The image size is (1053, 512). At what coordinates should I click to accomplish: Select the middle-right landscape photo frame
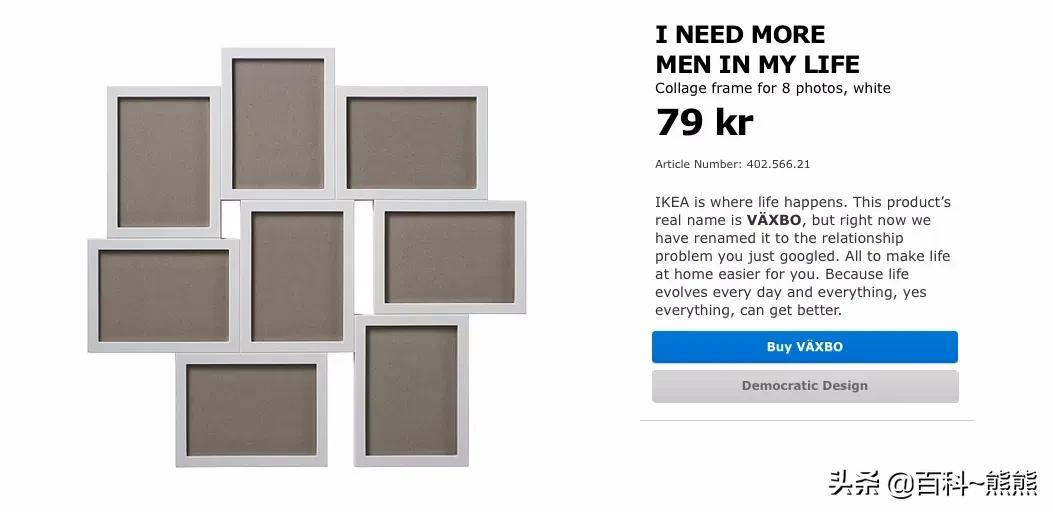pos(450,257)
